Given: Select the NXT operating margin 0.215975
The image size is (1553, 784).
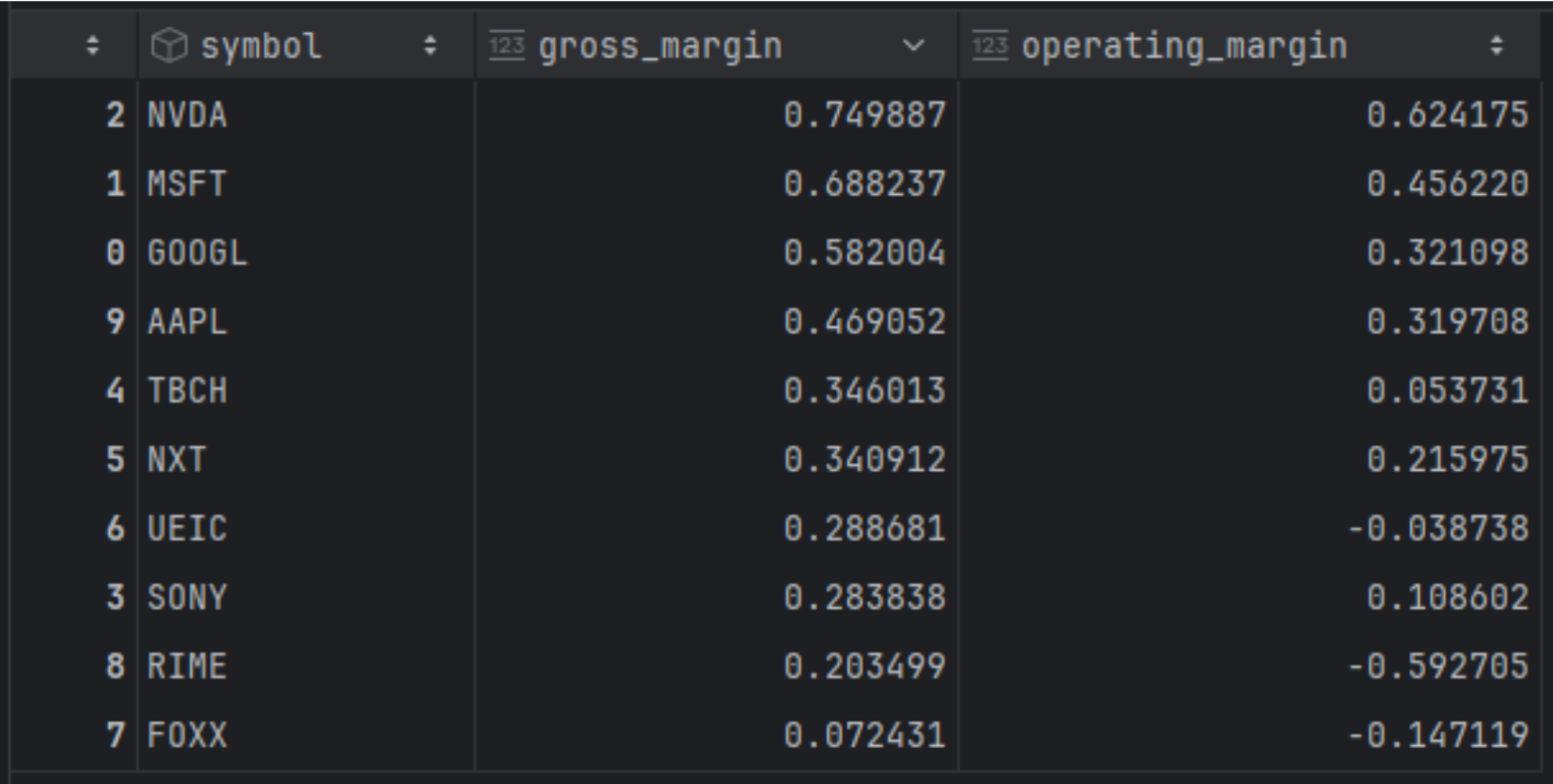Looking at the screenshot, I should click(1446, 460).
